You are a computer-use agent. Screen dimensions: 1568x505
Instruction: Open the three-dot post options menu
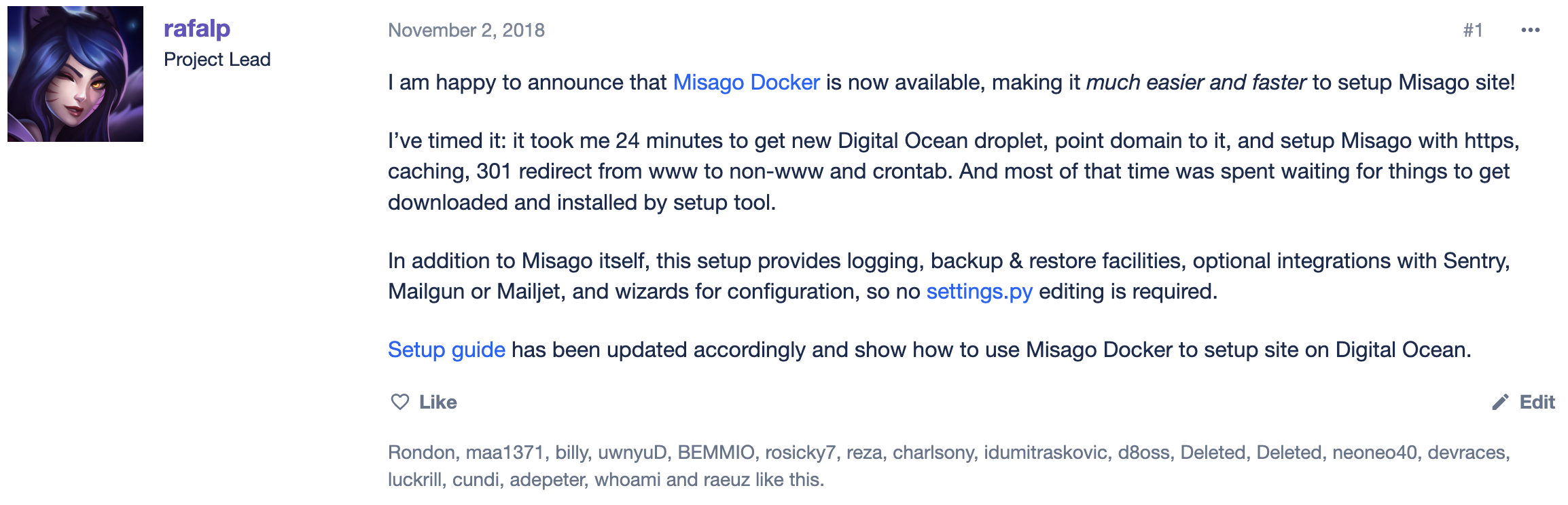(1530, 30)
